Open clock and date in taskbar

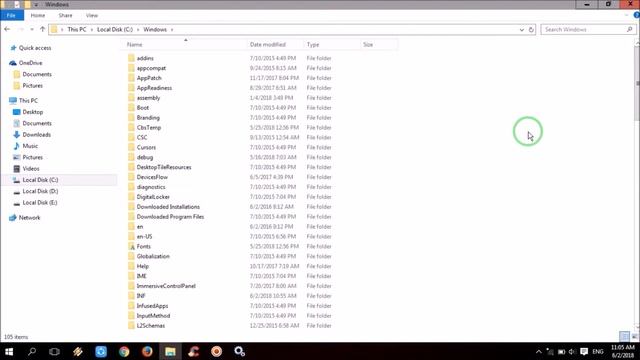[x=623, y=351]
